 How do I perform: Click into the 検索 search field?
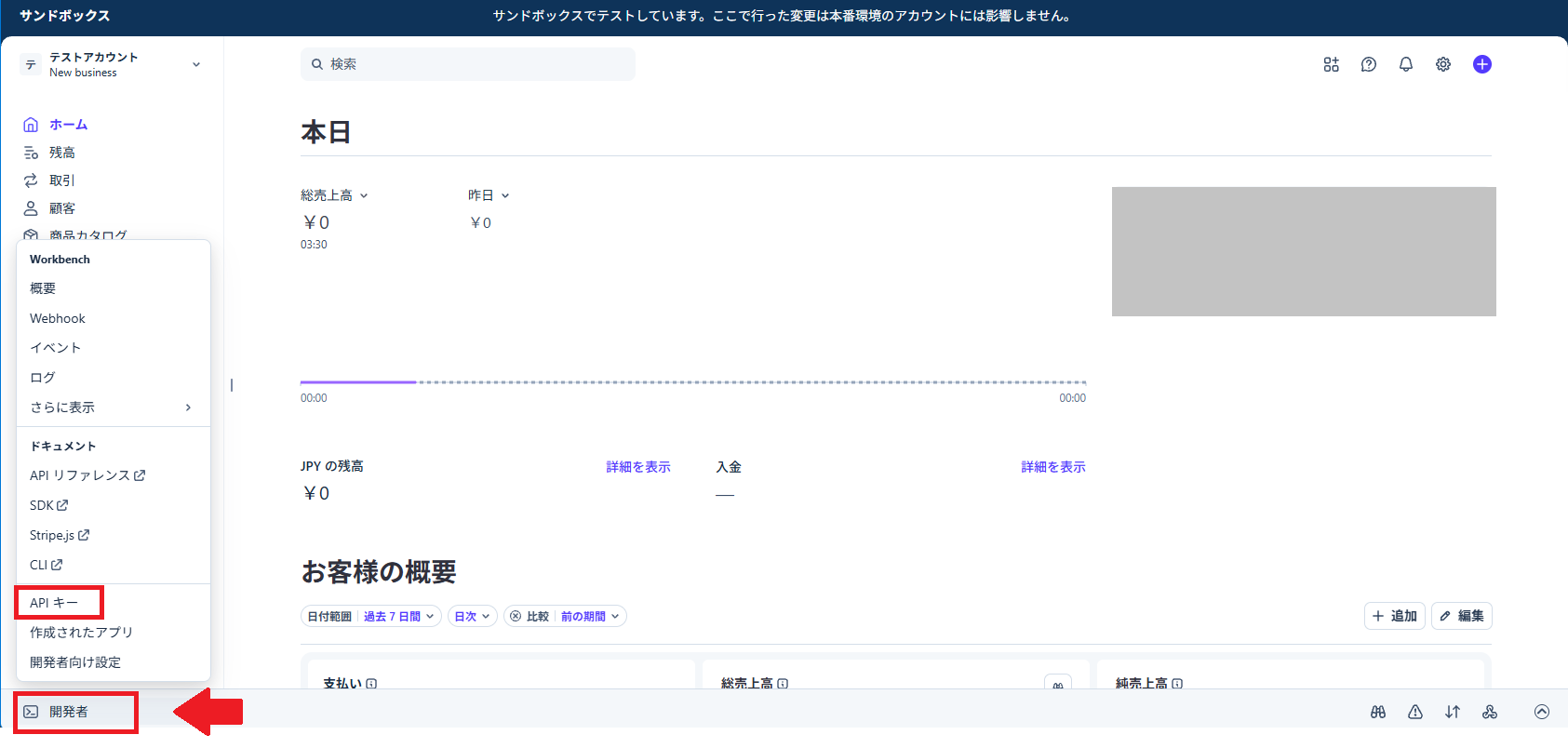pos(468,64)
